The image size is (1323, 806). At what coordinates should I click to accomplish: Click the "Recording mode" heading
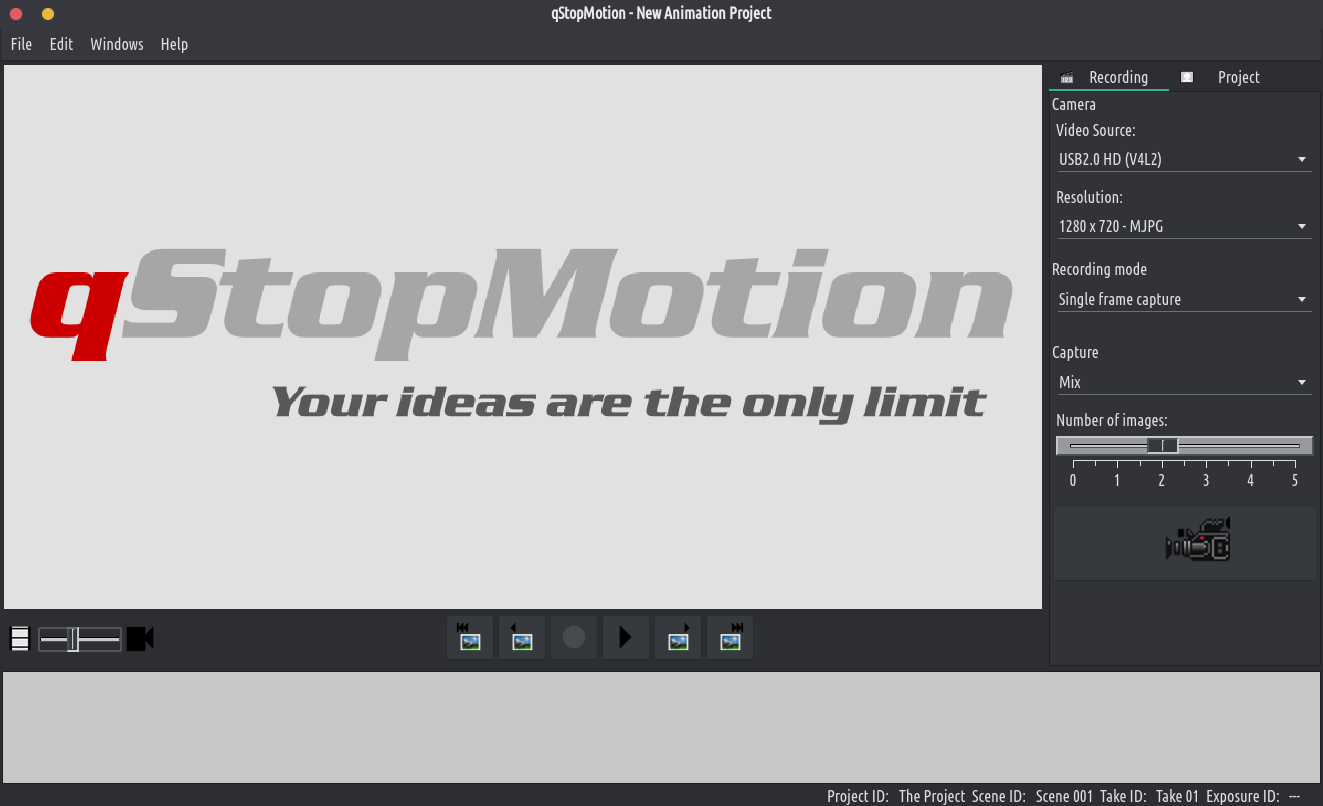(1099, 269)
